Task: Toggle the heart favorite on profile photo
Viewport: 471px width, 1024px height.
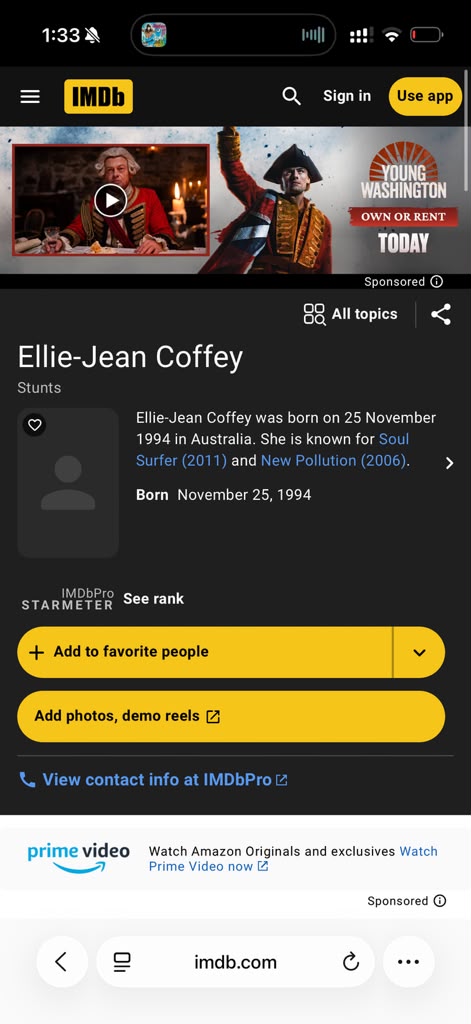Action: 35,425
